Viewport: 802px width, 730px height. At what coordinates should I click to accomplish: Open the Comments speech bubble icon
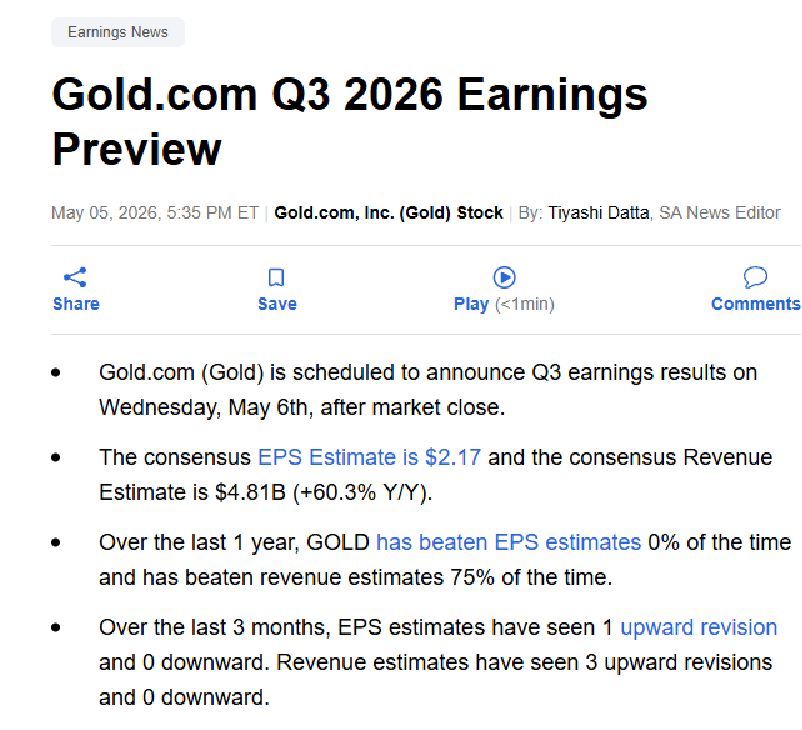point(755,277)
